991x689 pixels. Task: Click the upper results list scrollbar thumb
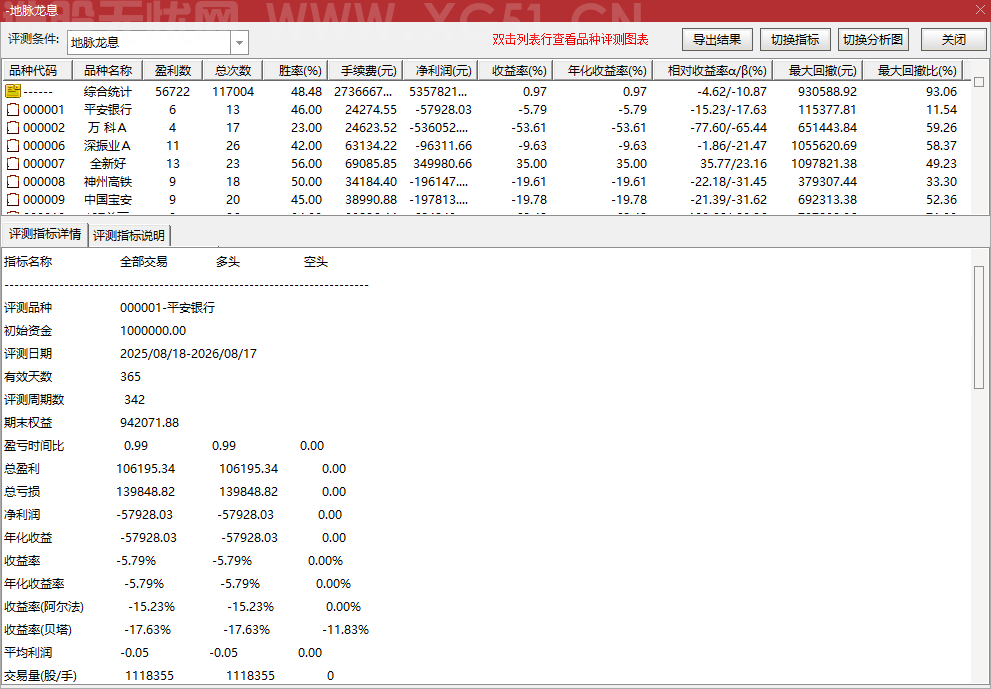pos(979,82)
